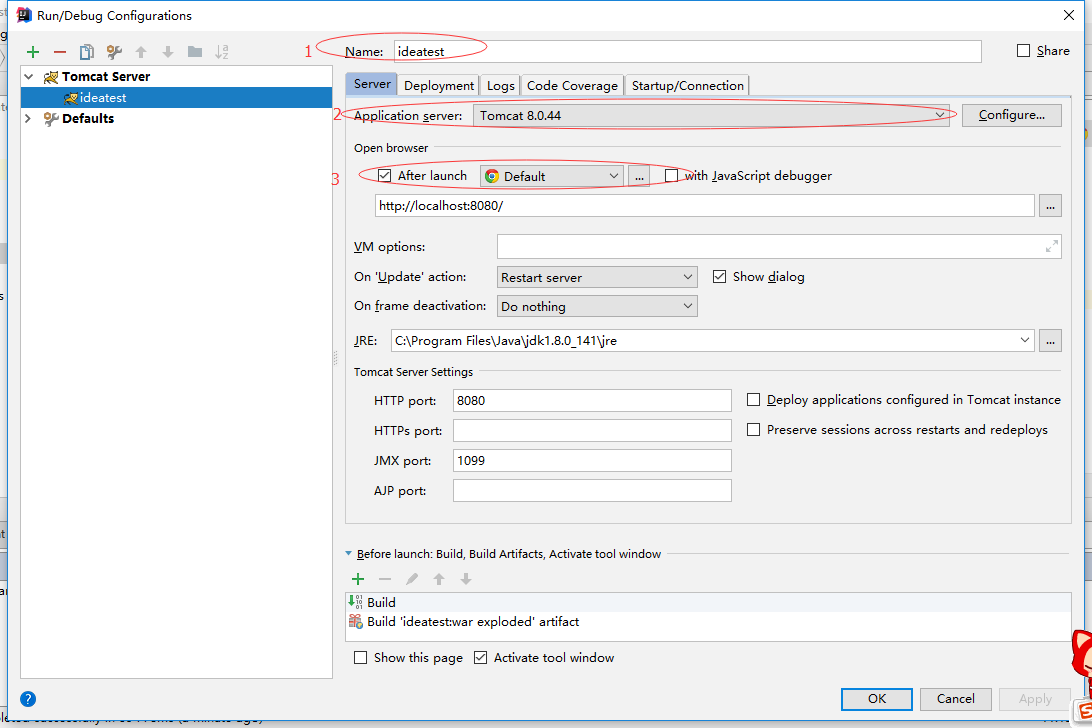Toggle the After launch checkbox
This screenshot has height=728, width=1092.
pyautogui.click(x=385, y=176)
